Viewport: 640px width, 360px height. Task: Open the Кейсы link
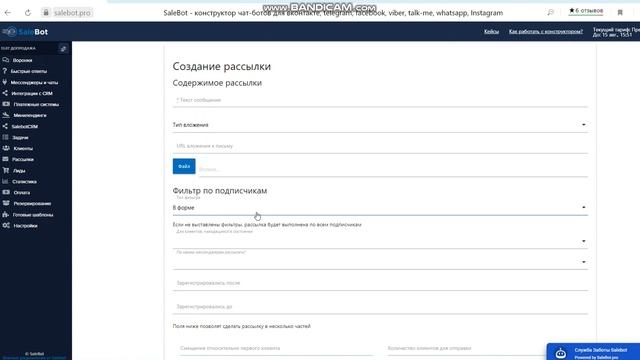491,31
